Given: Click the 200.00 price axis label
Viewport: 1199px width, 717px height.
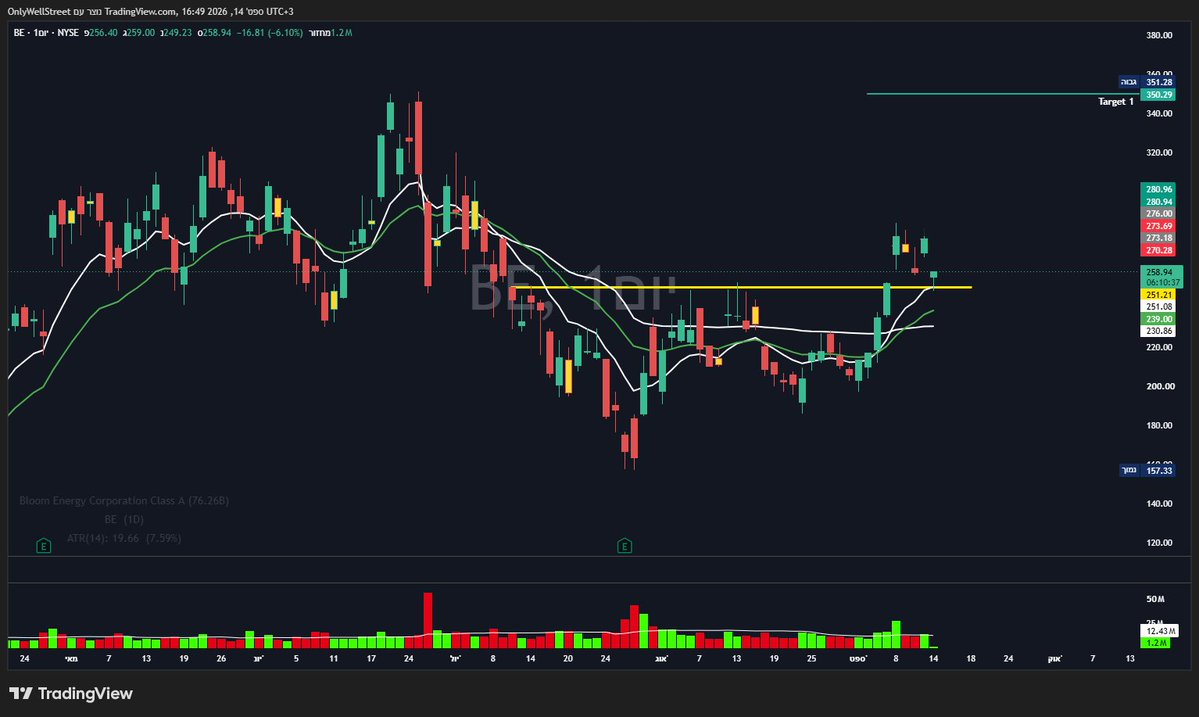Looking at the screenshot, I should click(1159, 387).
